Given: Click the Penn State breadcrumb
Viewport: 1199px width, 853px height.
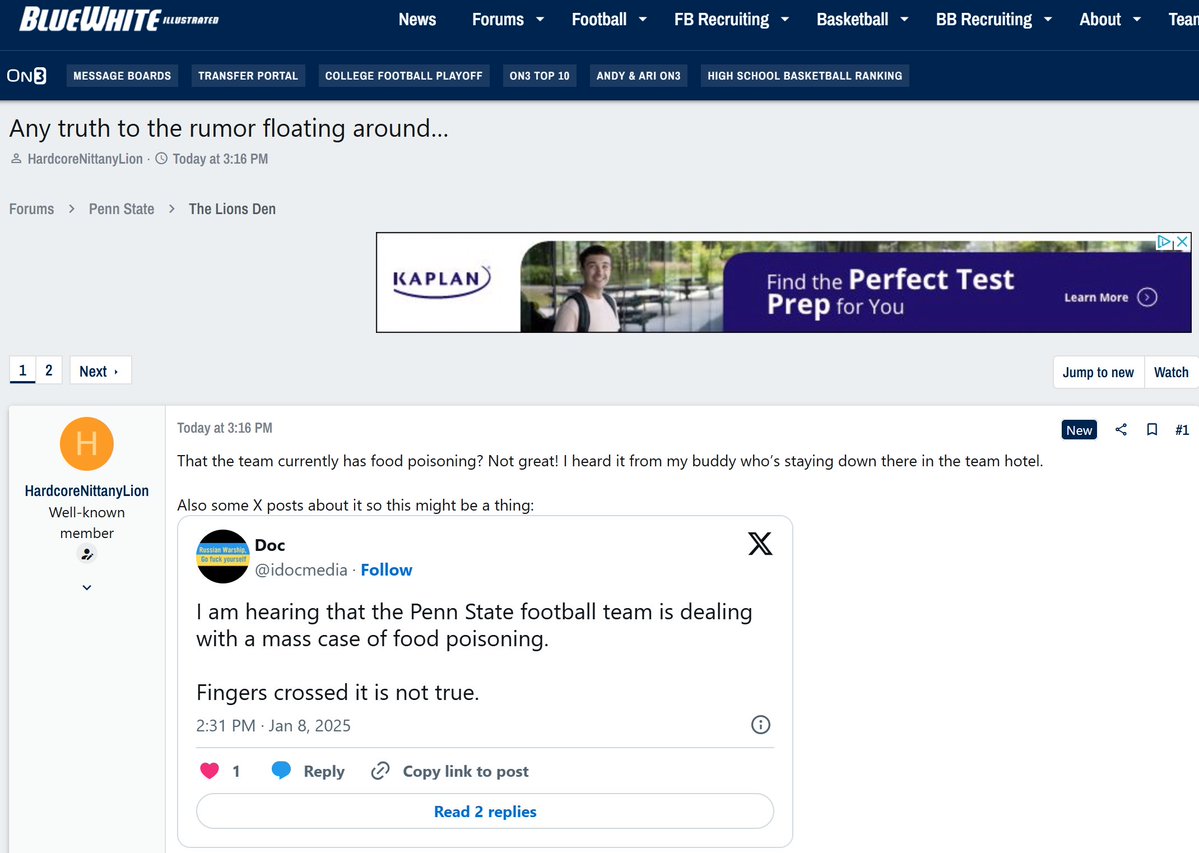Looking at the screenshot, I should (122, 209).
